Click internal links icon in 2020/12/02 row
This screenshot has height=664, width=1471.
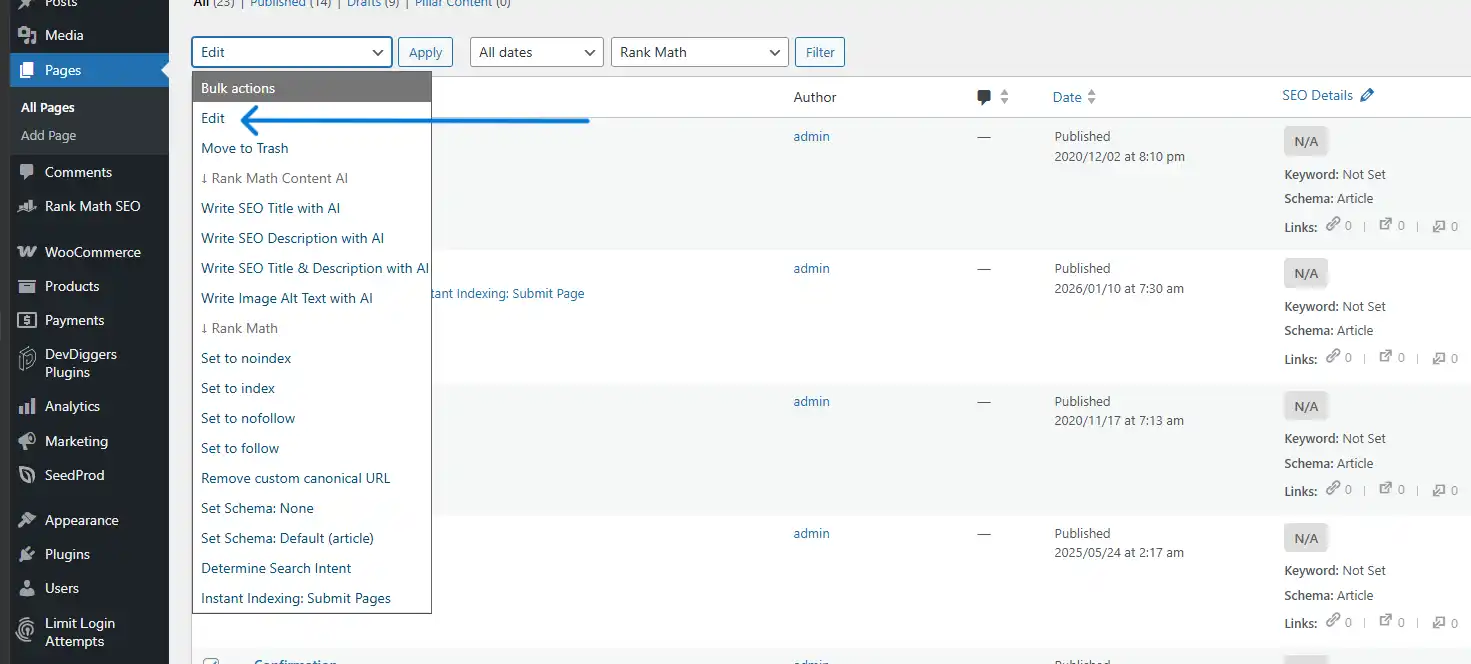pyautogui.click(x=1333, y=225)
